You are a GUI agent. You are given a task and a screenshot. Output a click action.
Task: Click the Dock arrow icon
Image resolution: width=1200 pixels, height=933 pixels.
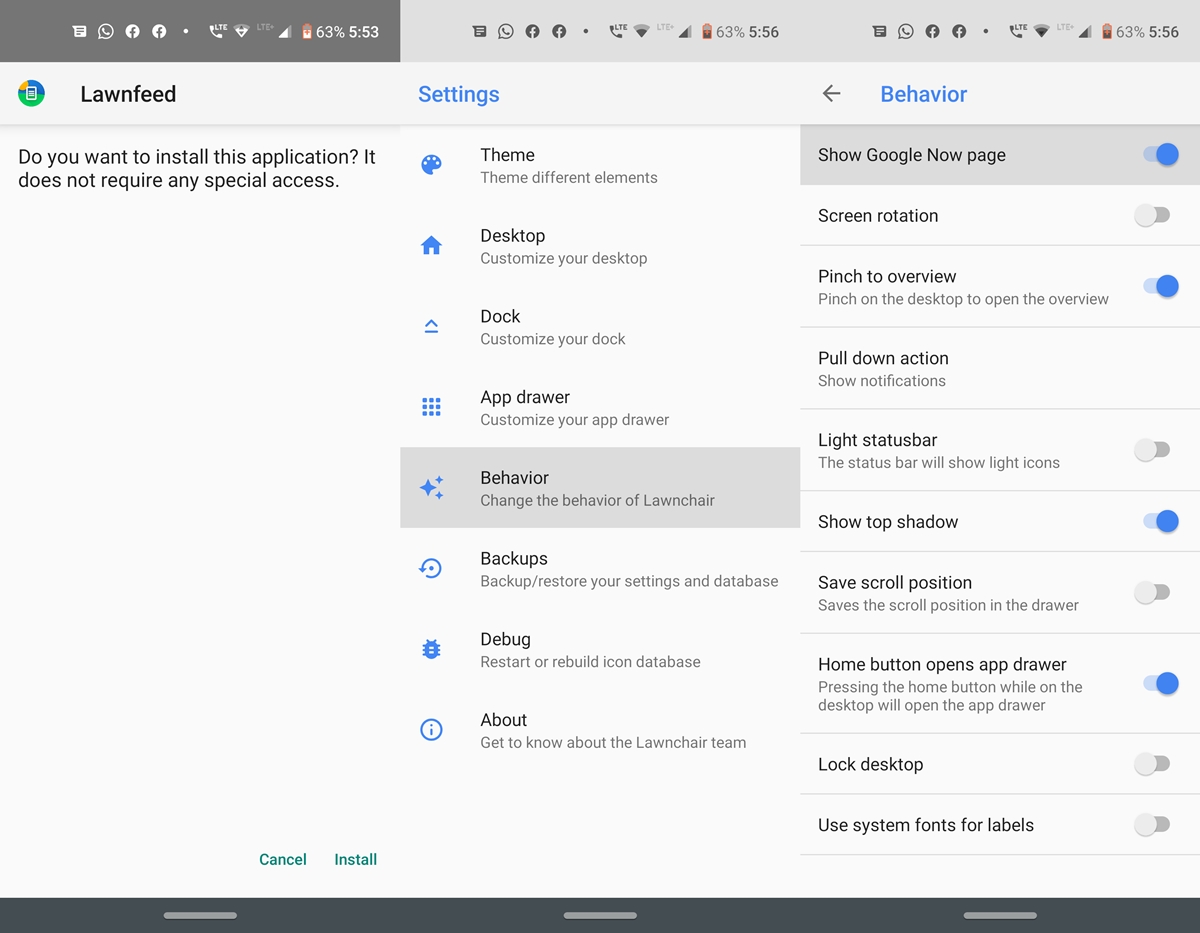point(431,326)
